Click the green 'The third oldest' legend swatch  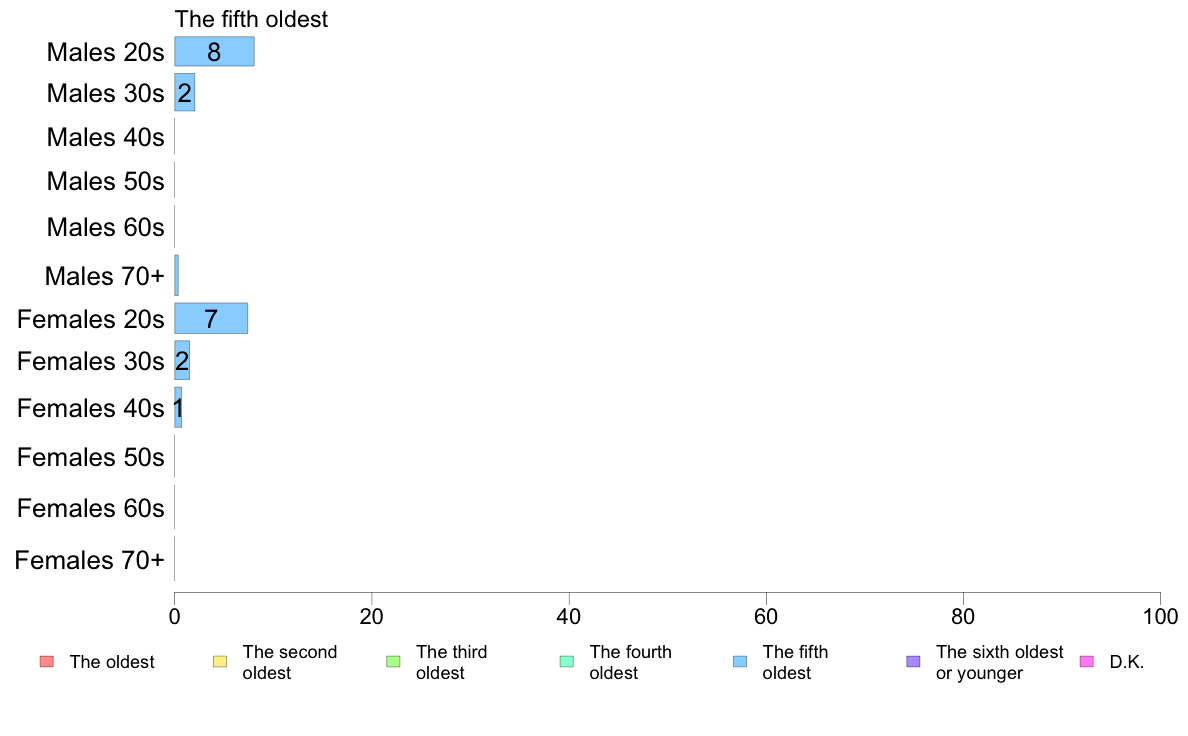tap(393, 662)
